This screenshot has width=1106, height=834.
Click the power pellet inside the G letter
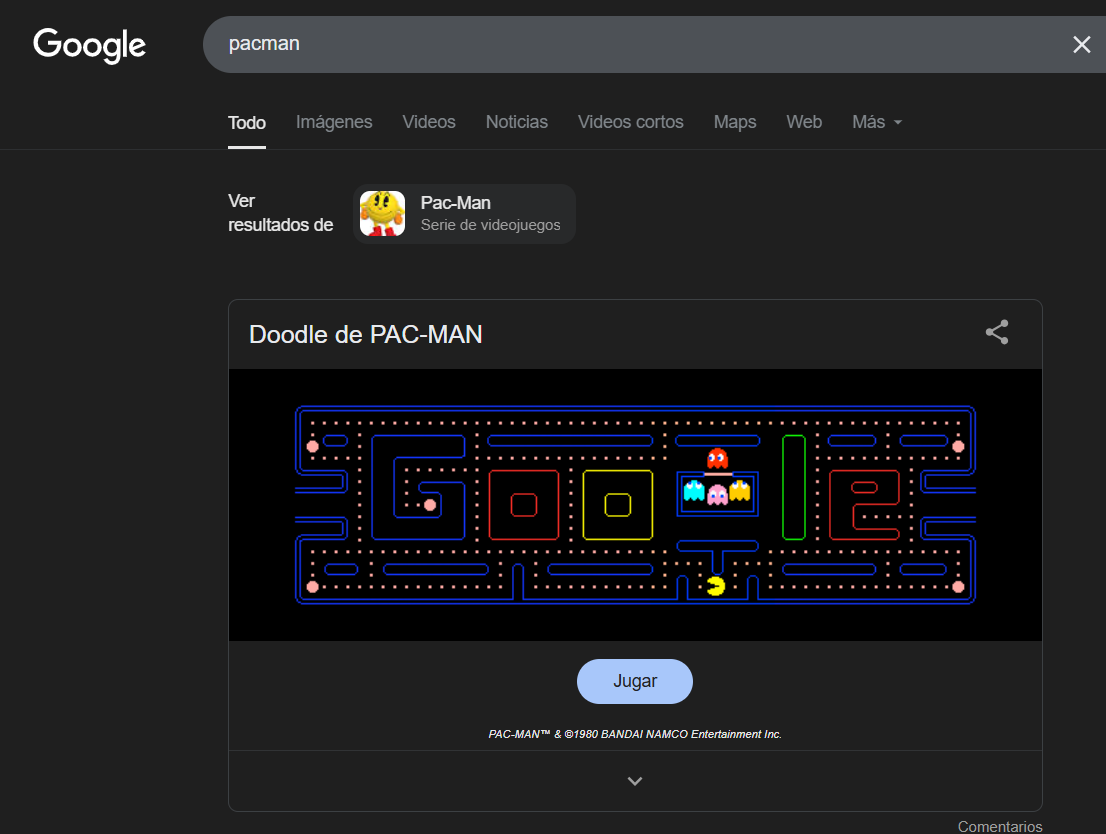click(x=430, y=504)
